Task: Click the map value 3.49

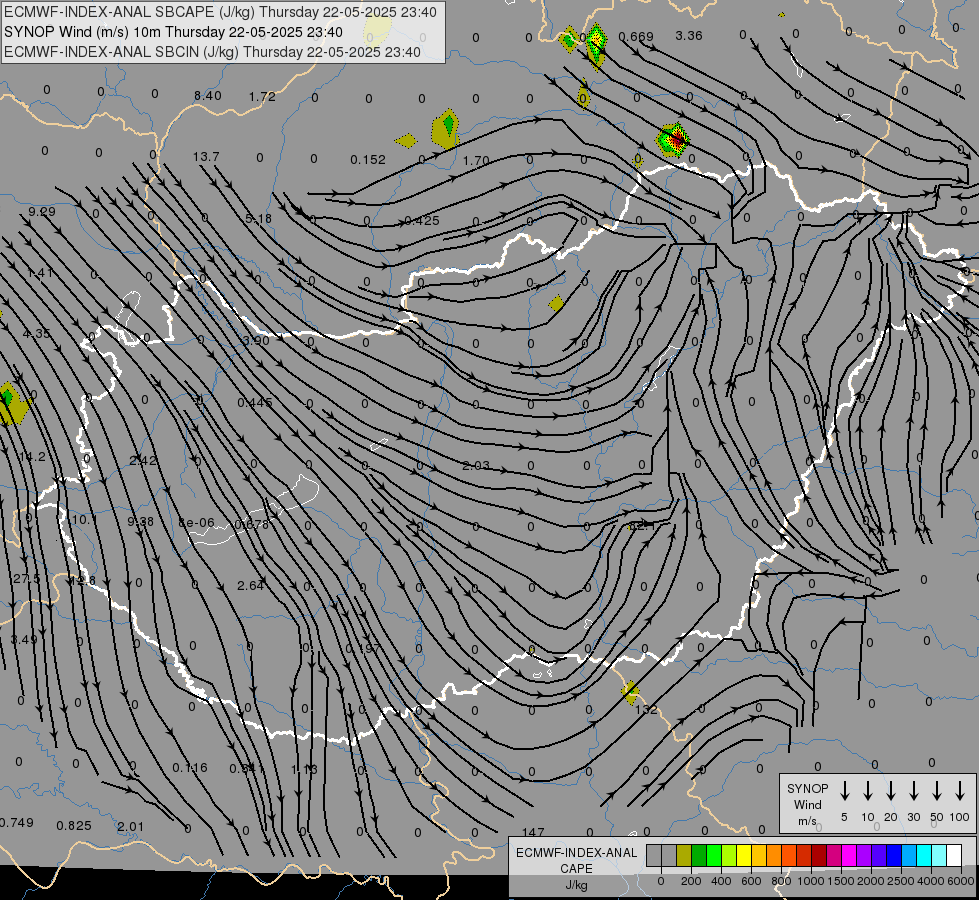Action: pyautogui.click(x=24, y=640)
